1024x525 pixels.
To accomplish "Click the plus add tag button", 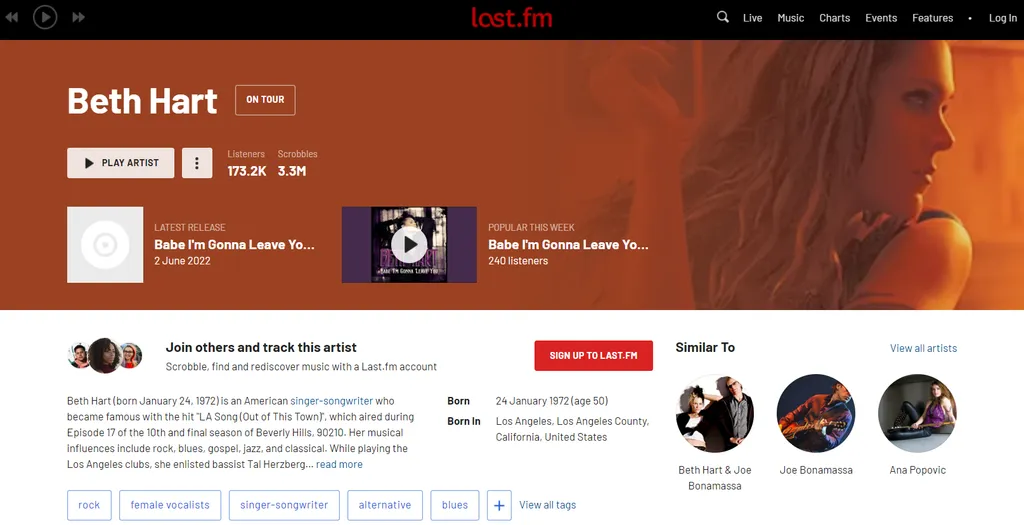I will point(499,505).
